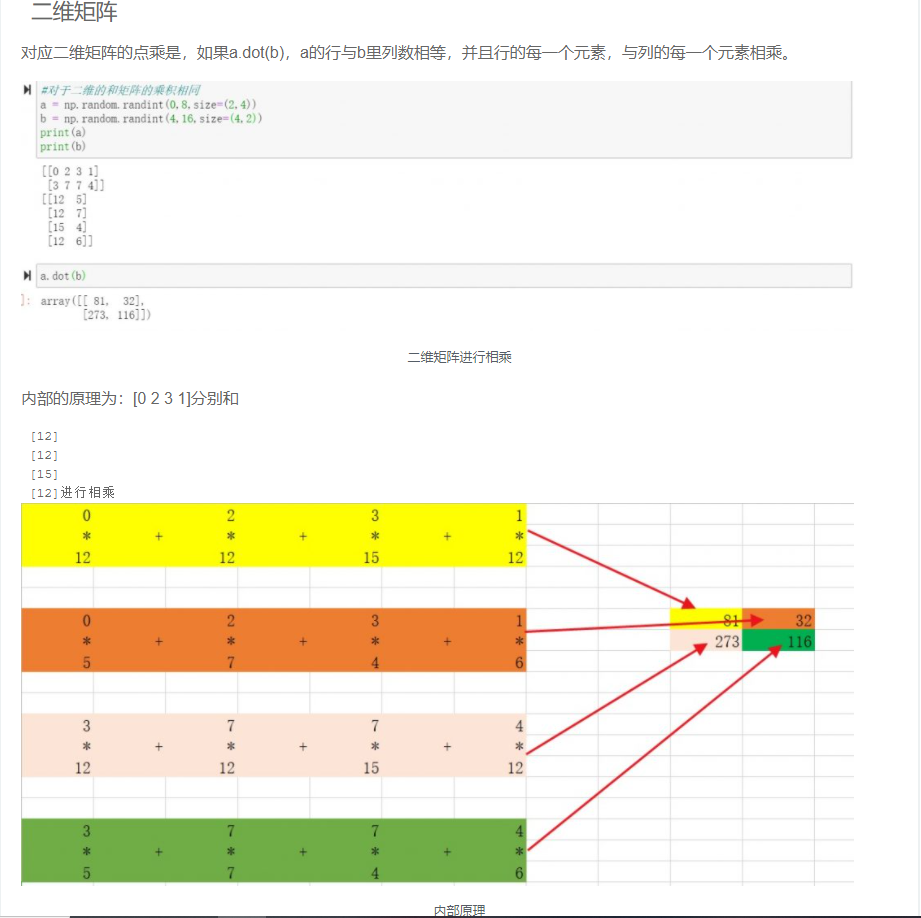This screenshot has height=918, width=921.
Task: Open the 内部原理 caption link
Action: (x=459, y=909)
